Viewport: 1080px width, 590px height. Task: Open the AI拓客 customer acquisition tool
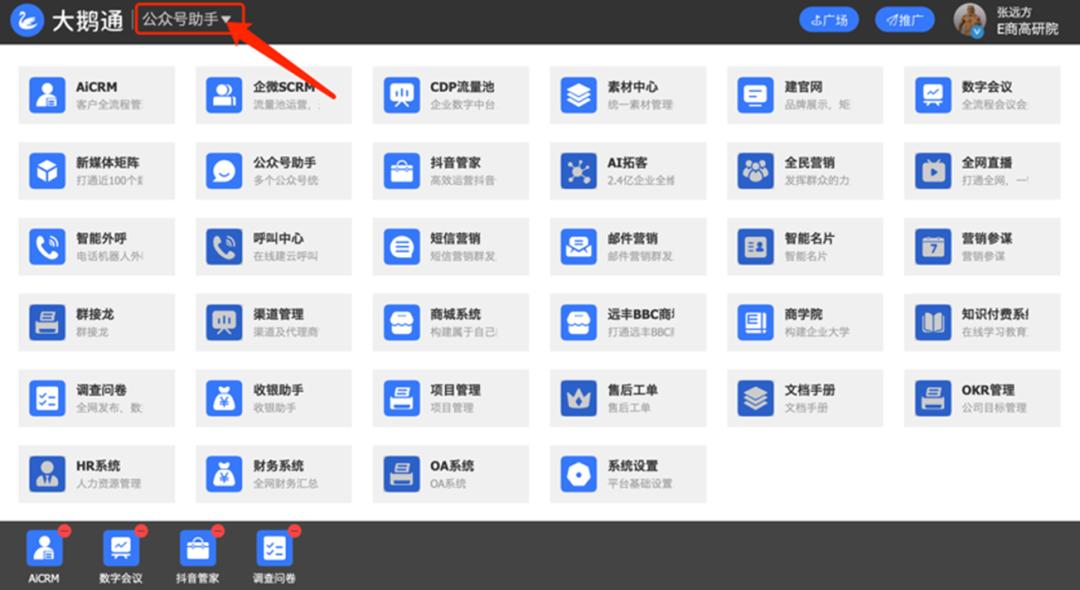(627, 170)
